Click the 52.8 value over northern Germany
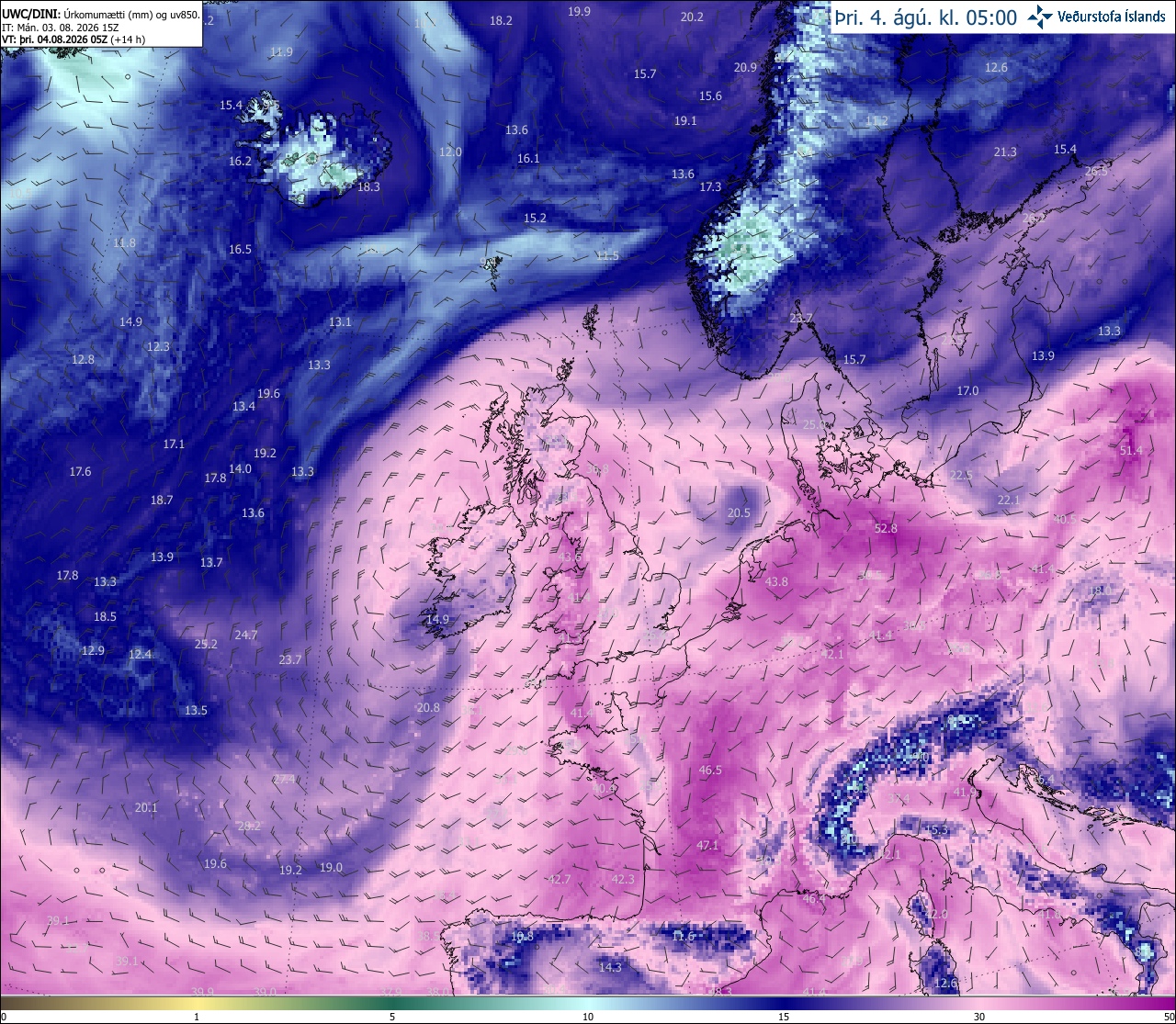This screenshot has width=1176, height=1024. click(886, 529)
